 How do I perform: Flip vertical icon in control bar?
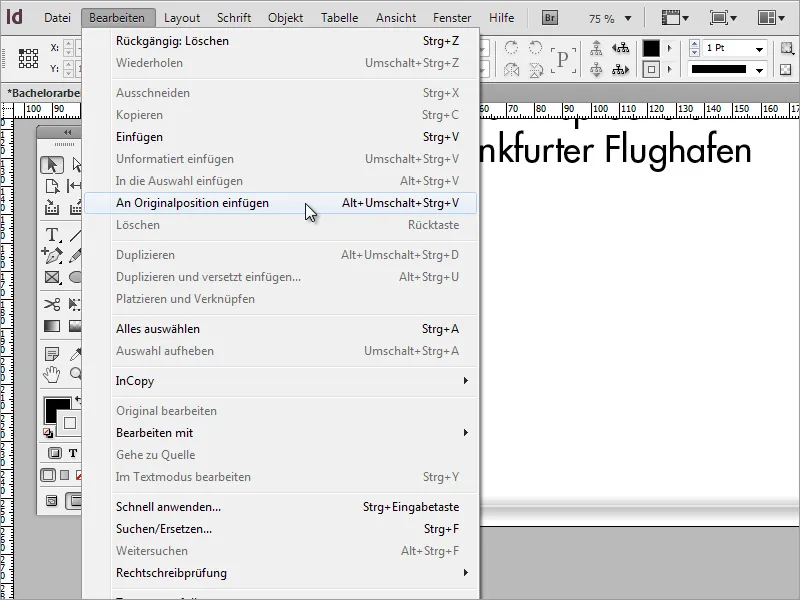(535, 69)
